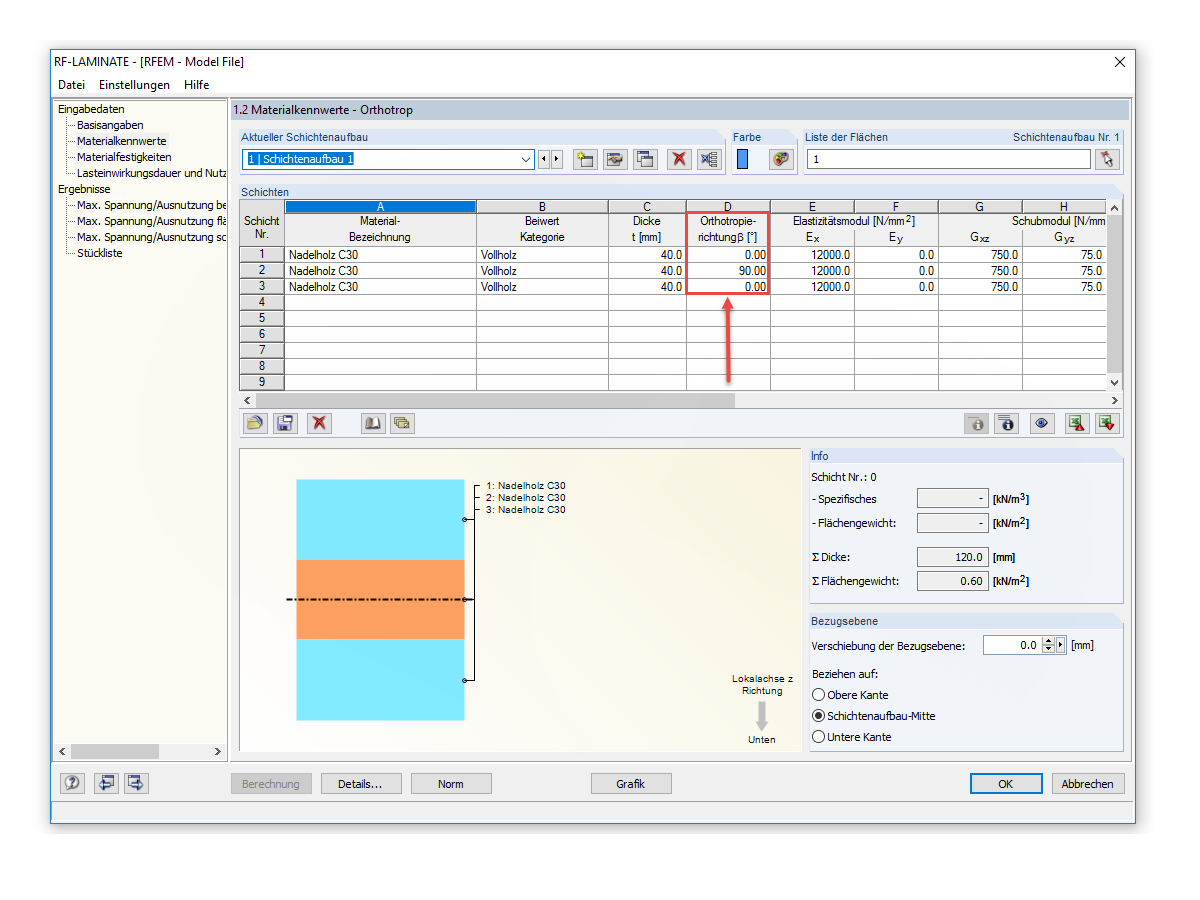
Task: Open saved layers folder icon below table
Action: [255, 423]
